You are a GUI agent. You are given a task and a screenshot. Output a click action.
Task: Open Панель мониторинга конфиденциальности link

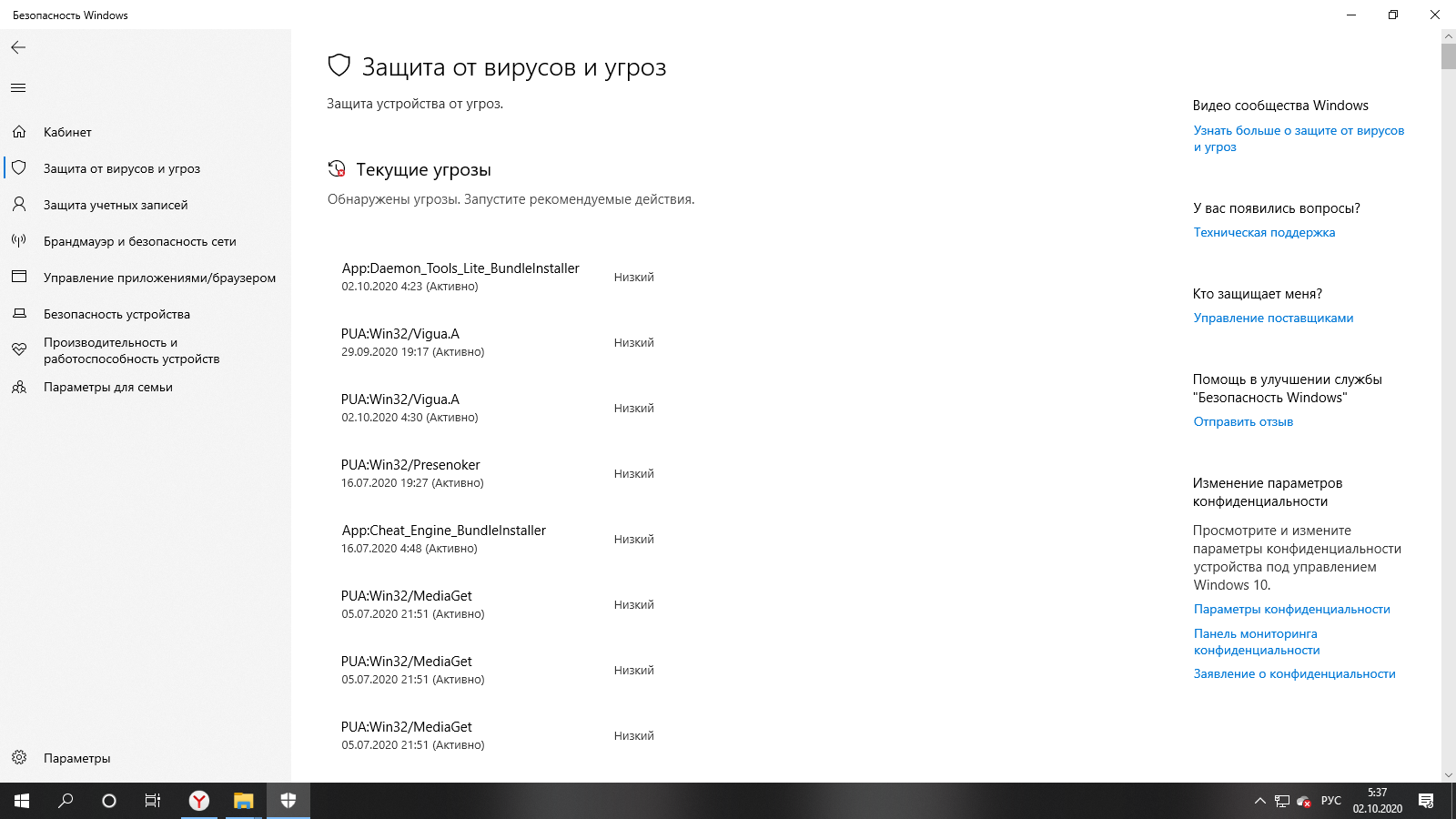tap(1257, 642)
